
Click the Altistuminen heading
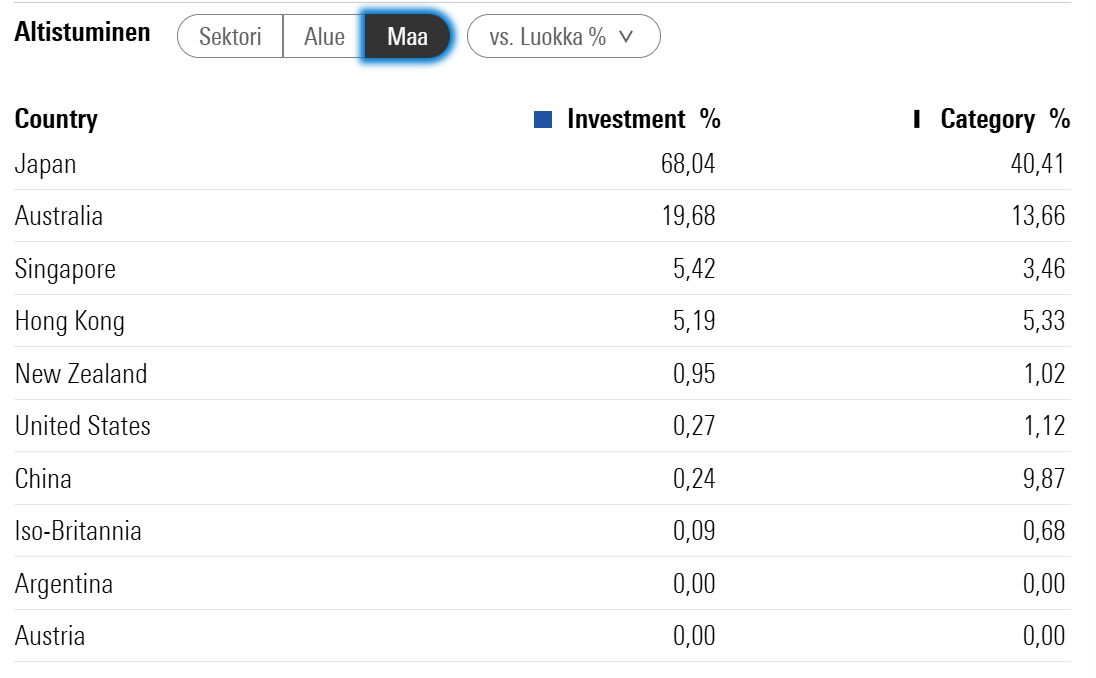[82, 32]
